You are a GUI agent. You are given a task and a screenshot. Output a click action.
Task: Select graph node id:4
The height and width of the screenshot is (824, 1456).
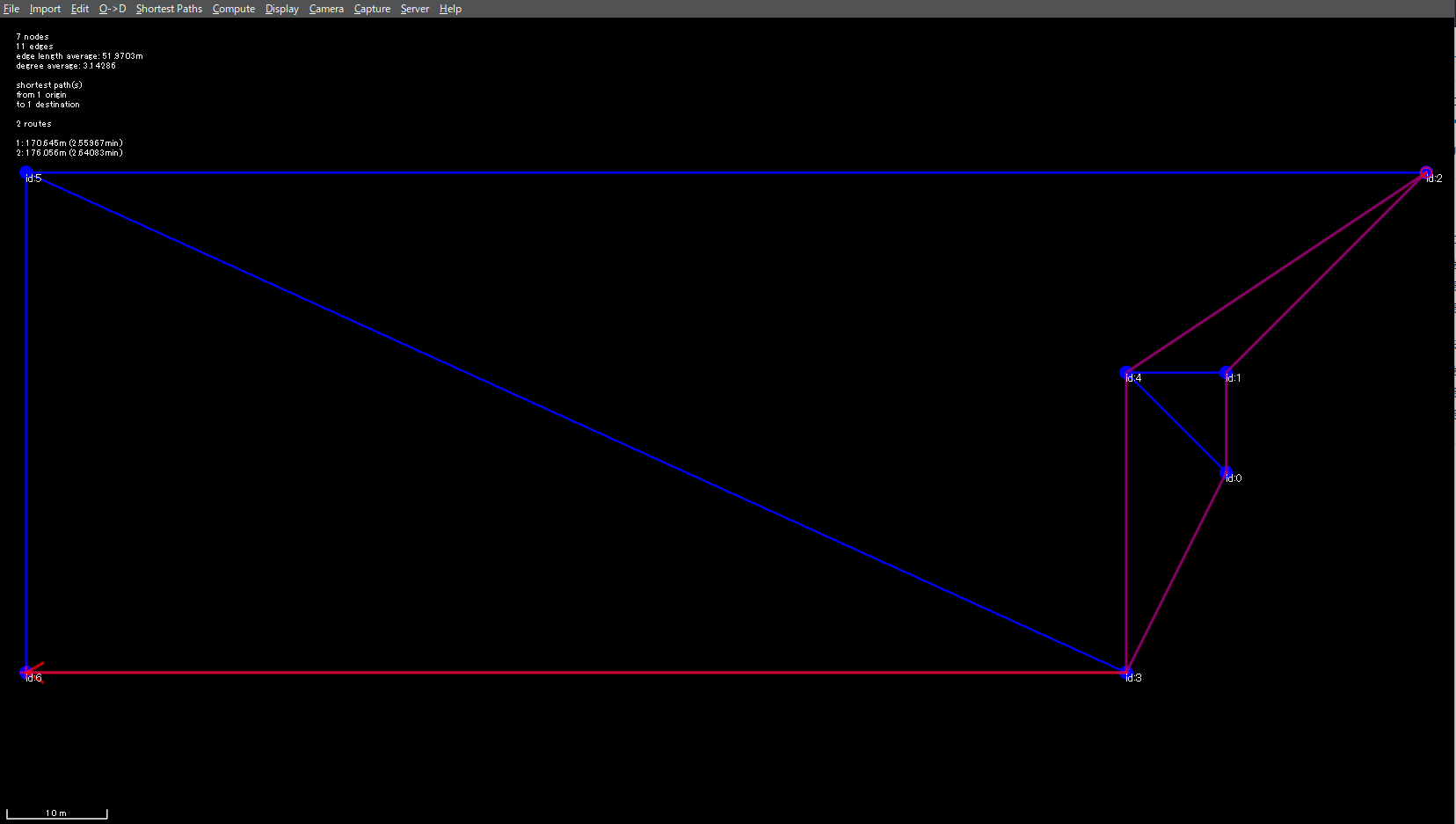tap(1126, 373)
